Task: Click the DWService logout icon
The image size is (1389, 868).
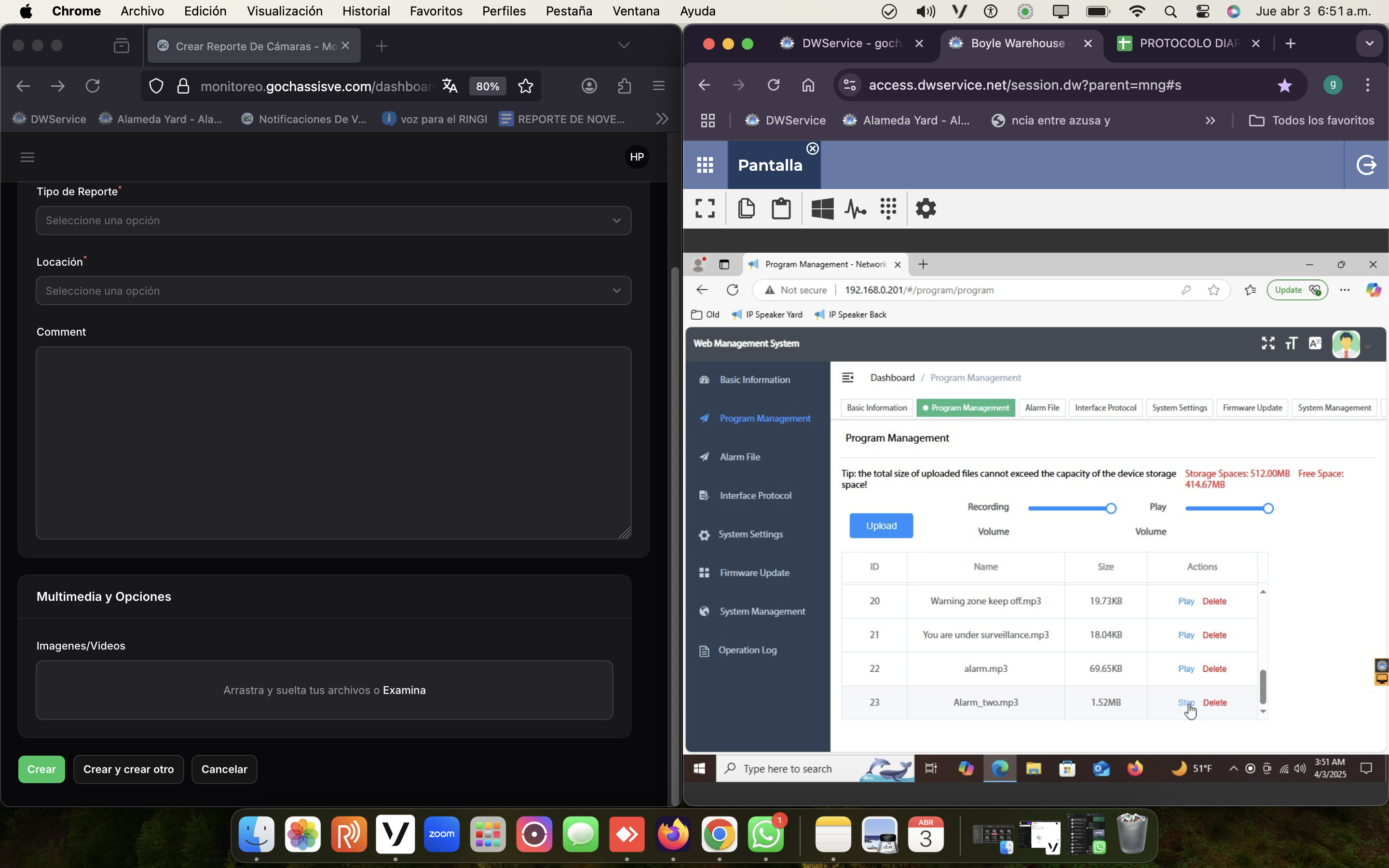Action: [1367, 165]
